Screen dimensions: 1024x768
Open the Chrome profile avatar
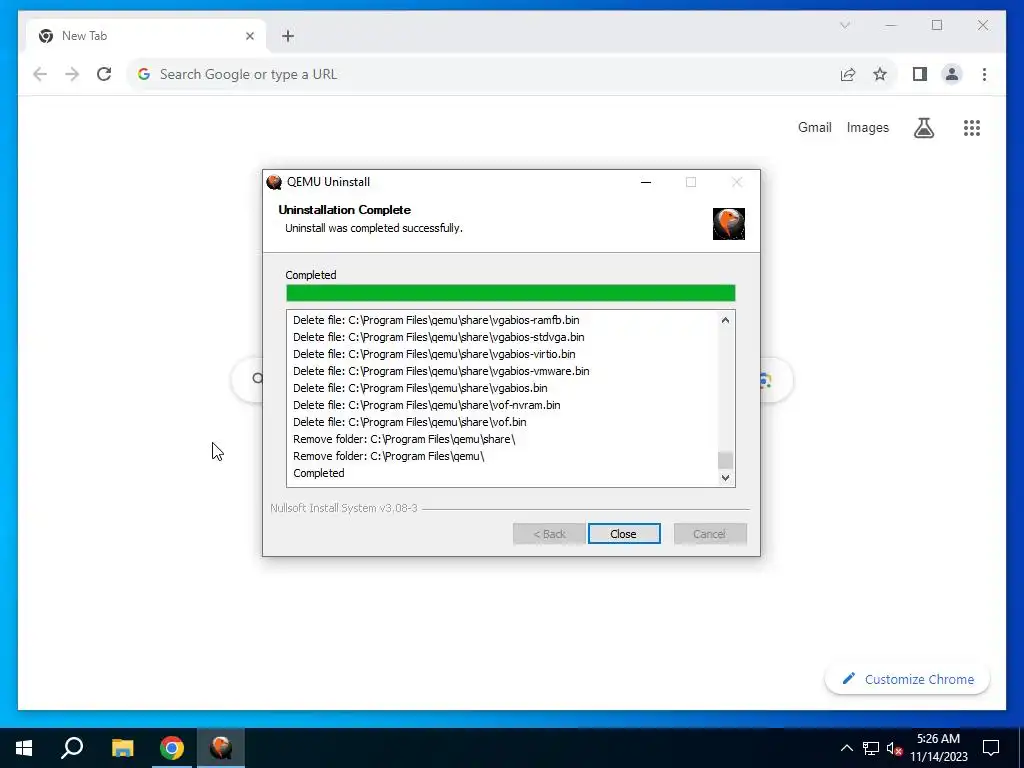[952, 74]
